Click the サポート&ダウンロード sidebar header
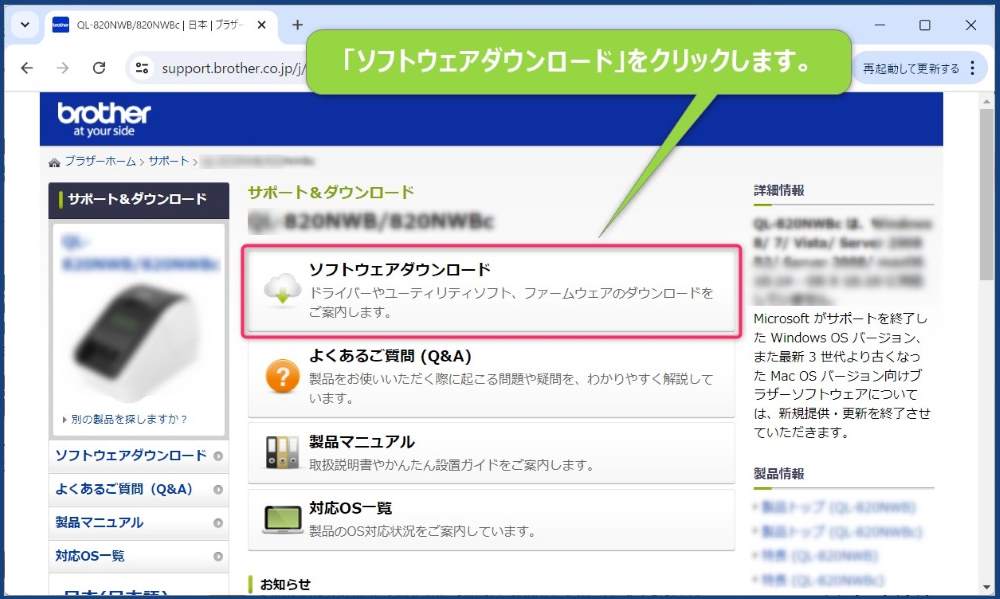 [x=138, y=200]
